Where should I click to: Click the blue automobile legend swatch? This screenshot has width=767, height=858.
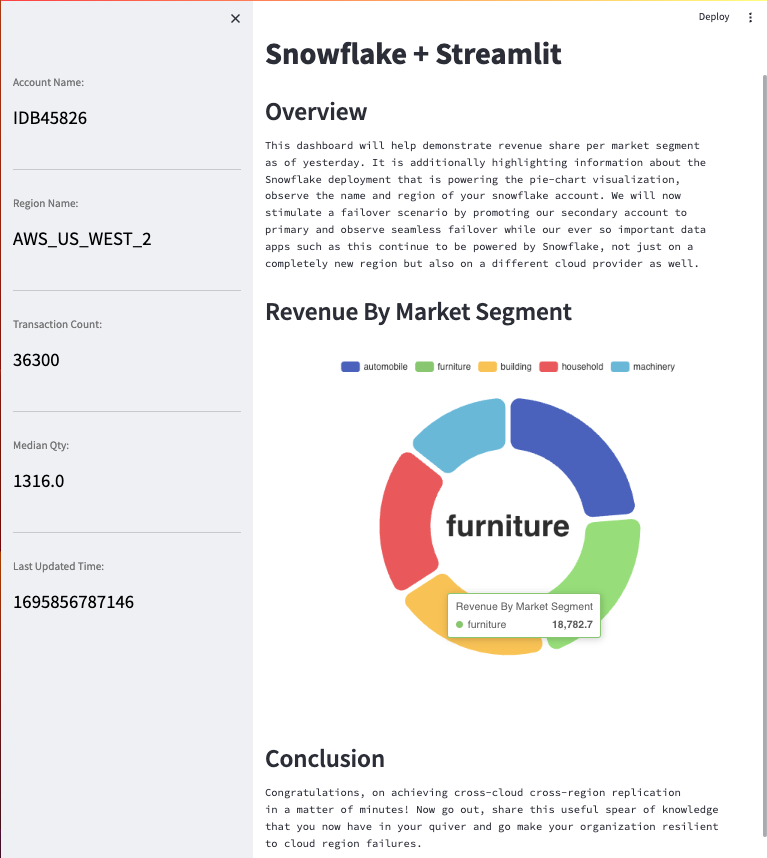pos(350,367)
